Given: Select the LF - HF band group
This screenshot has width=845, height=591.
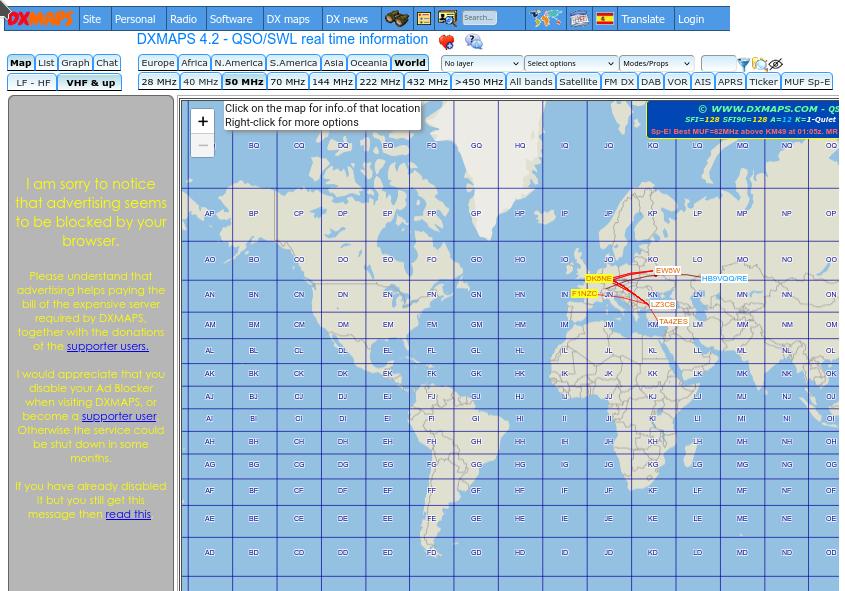Looking at the screenshot, I should point(33,83).
